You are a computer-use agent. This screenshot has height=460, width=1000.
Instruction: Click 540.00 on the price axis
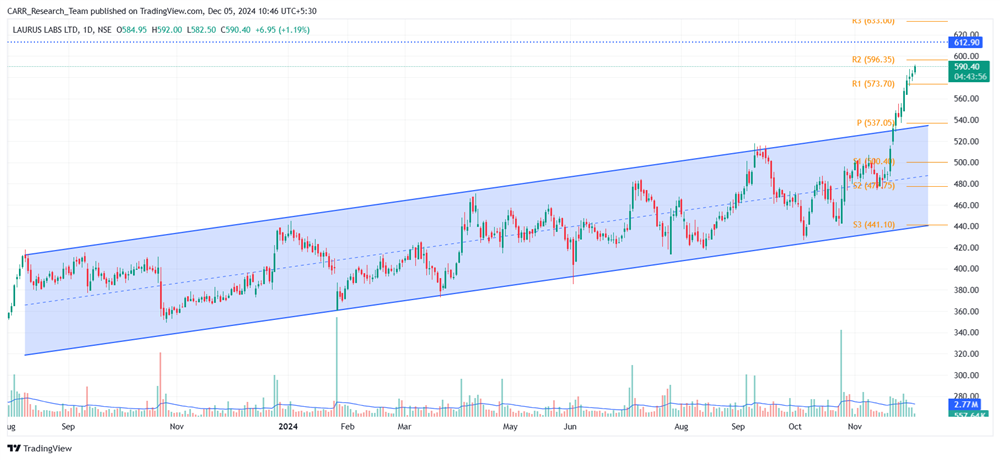click(x=966, y=120)
